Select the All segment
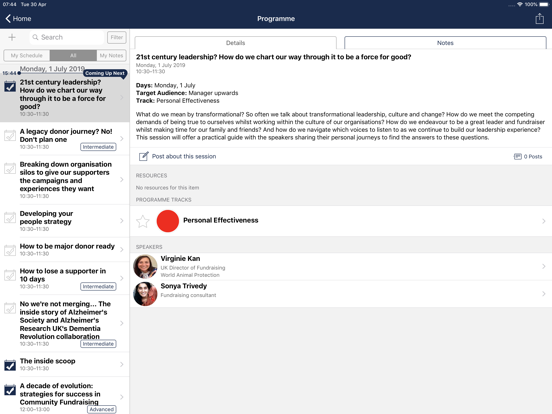 click(73, 56)
